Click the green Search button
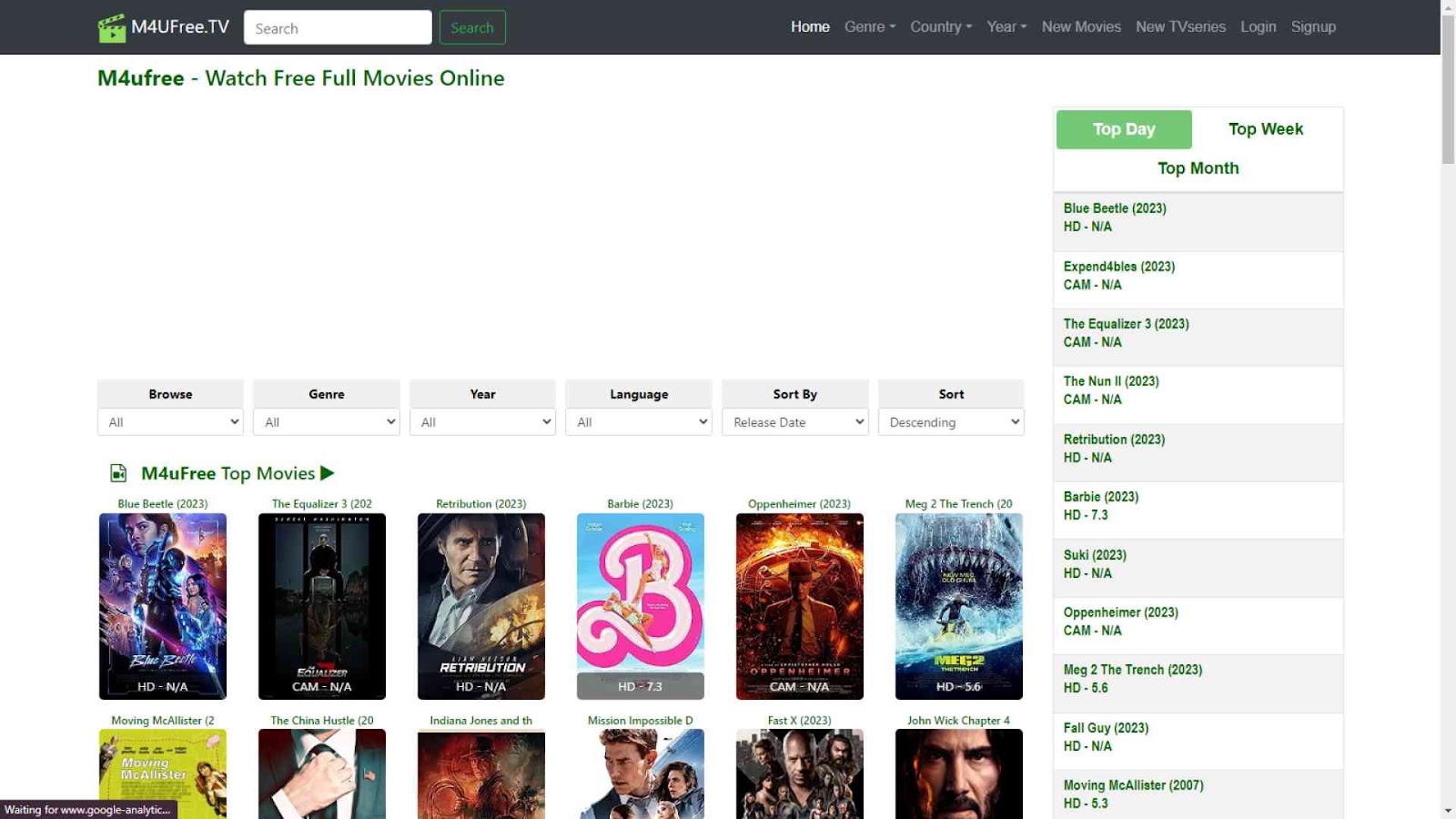 pos(472,27)
